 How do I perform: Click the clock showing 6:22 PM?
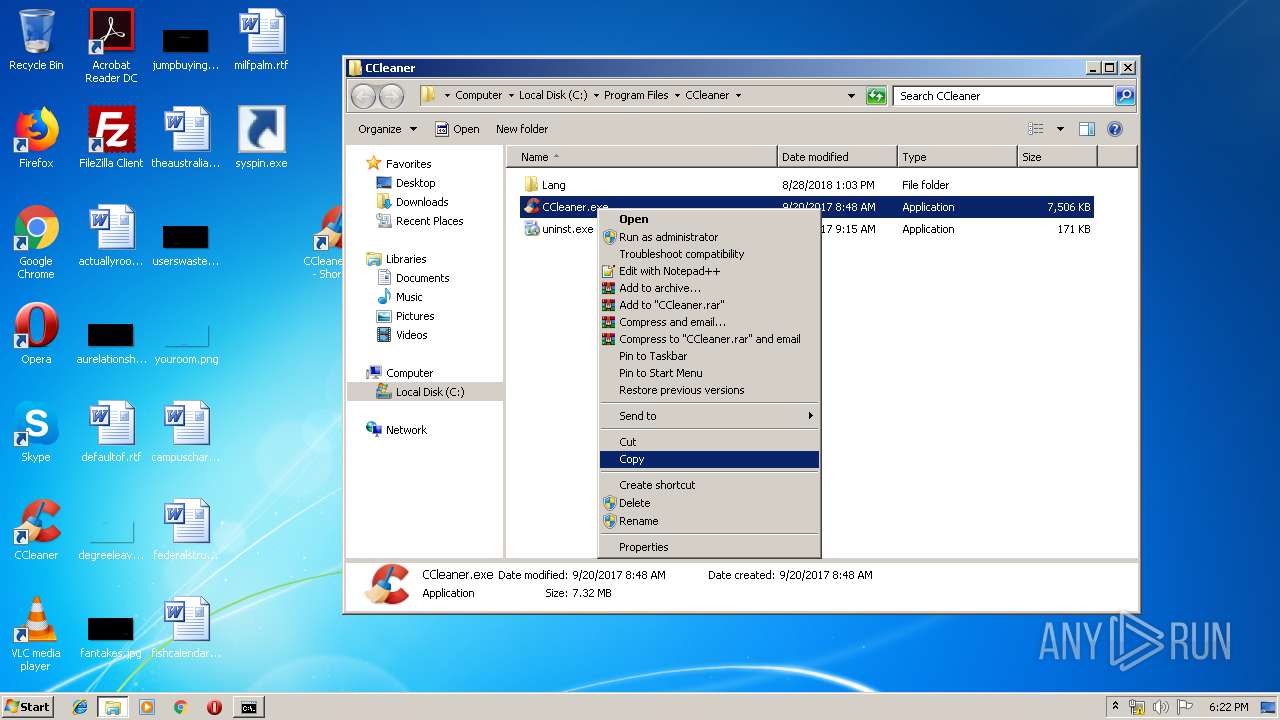1228,707
